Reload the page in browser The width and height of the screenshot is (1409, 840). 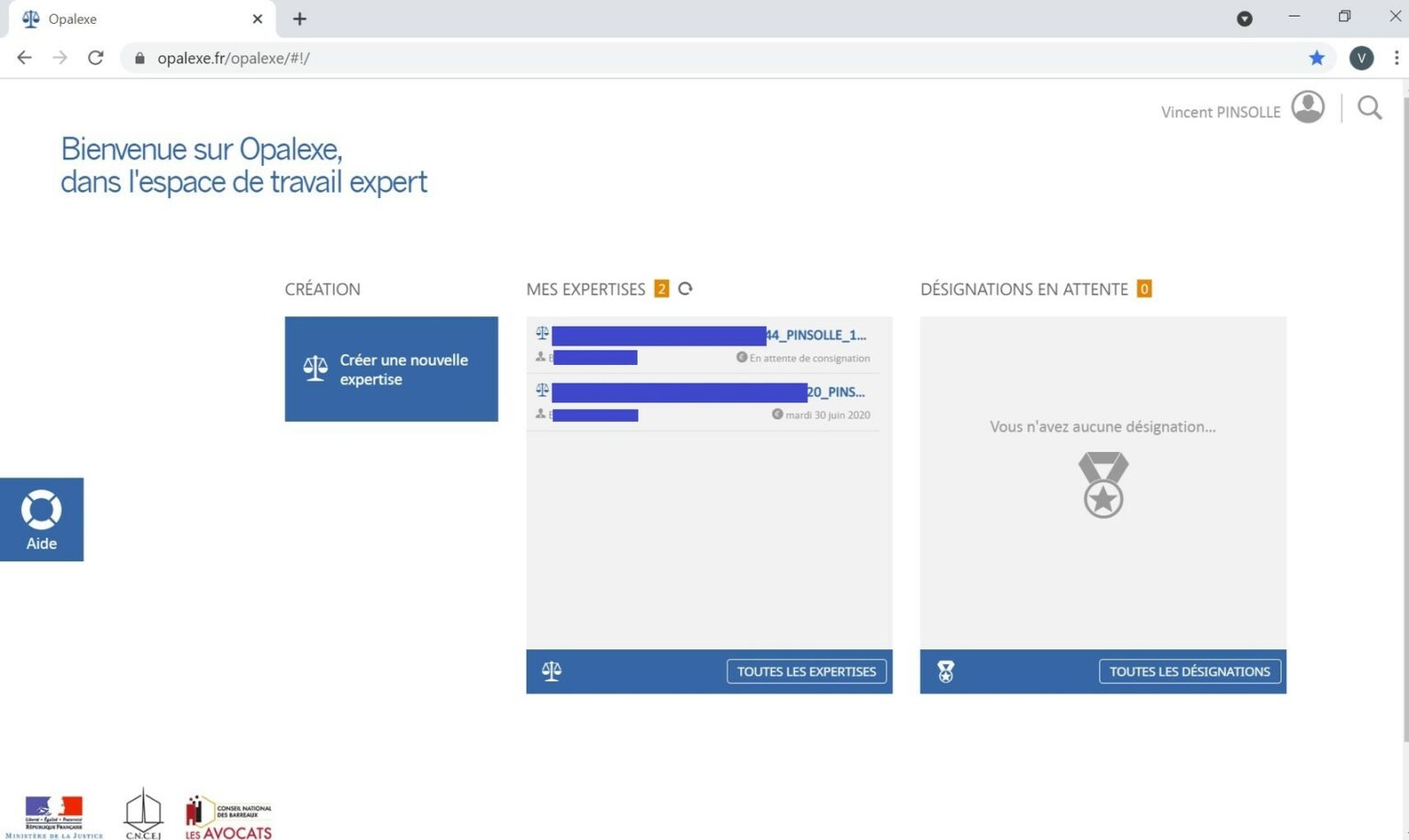pos(95,58)
